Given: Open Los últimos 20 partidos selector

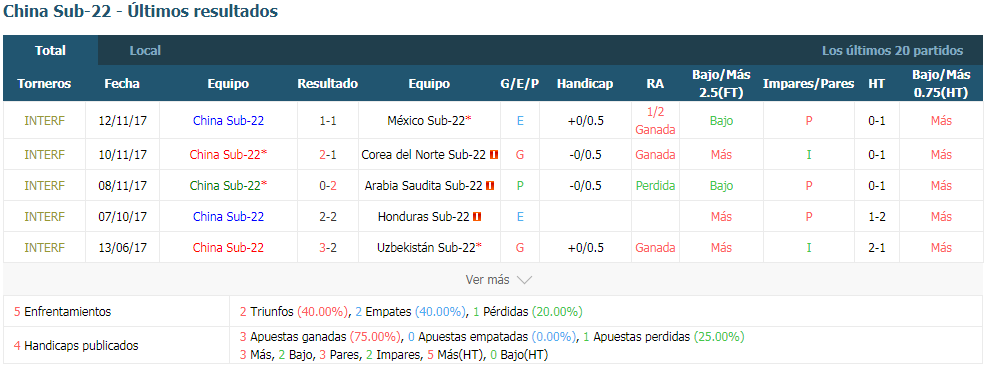Looking at the screenshot, I should point(893,50).
